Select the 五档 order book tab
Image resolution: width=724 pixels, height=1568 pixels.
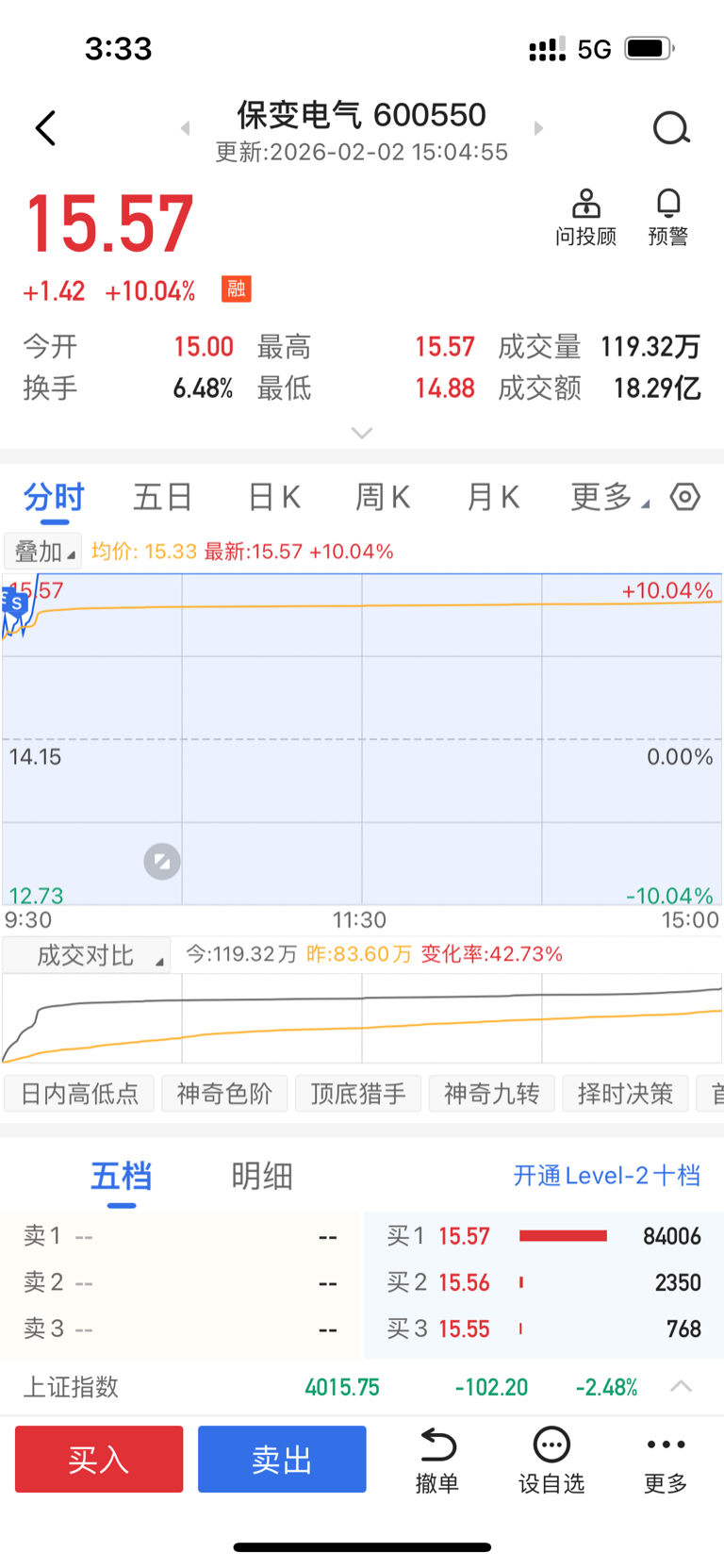[x=121, y=1176]
